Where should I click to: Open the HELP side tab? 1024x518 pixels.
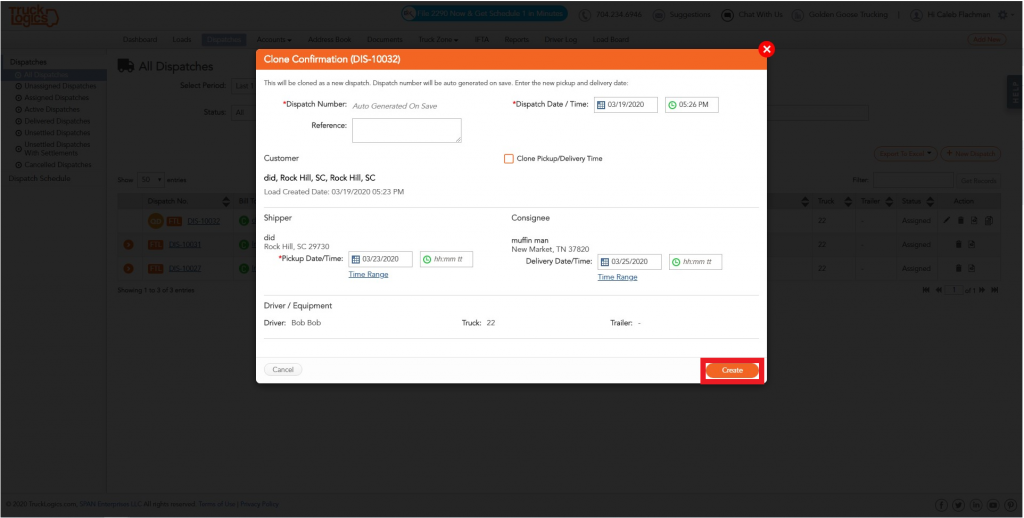tap(1016, 92)
